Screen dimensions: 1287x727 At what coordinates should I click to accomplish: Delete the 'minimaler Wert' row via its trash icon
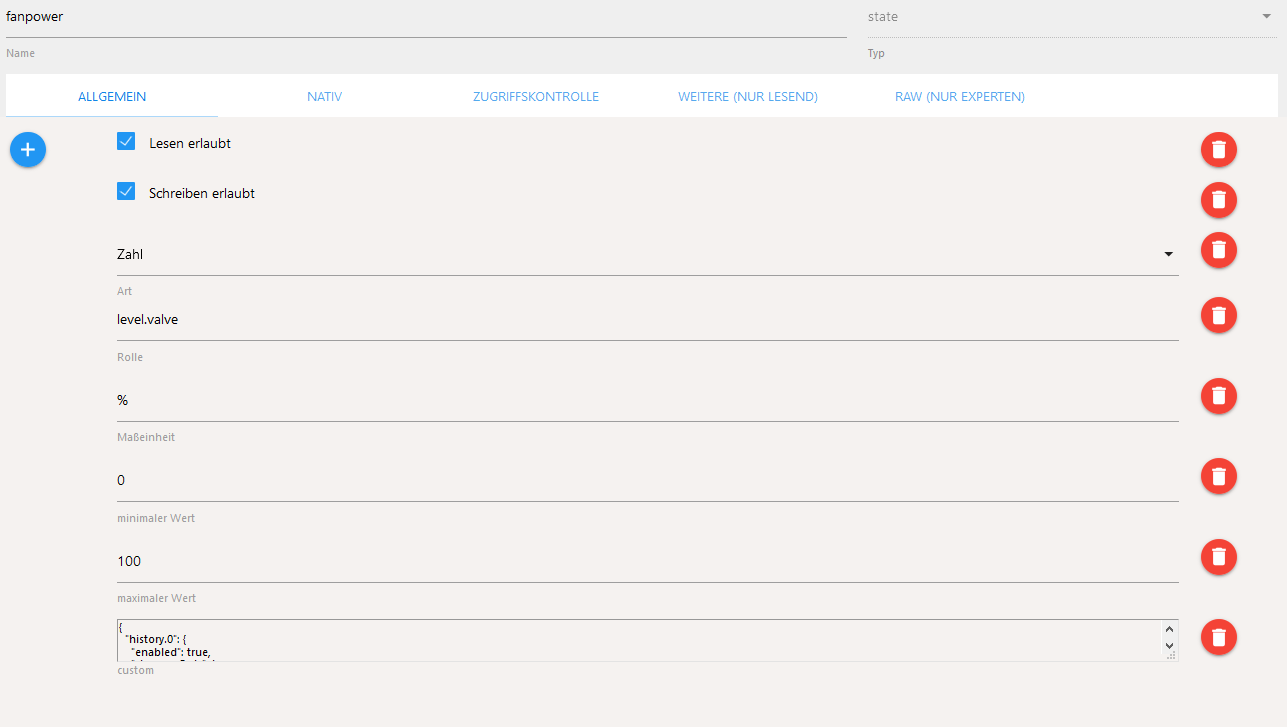pos(1218,476)
